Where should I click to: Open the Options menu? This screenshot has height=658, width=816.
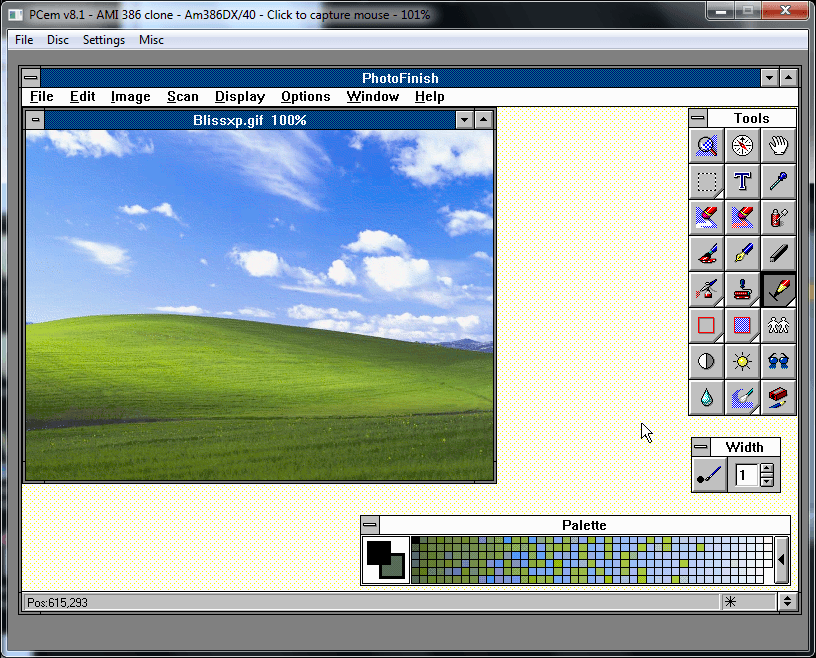coord(305,97)
